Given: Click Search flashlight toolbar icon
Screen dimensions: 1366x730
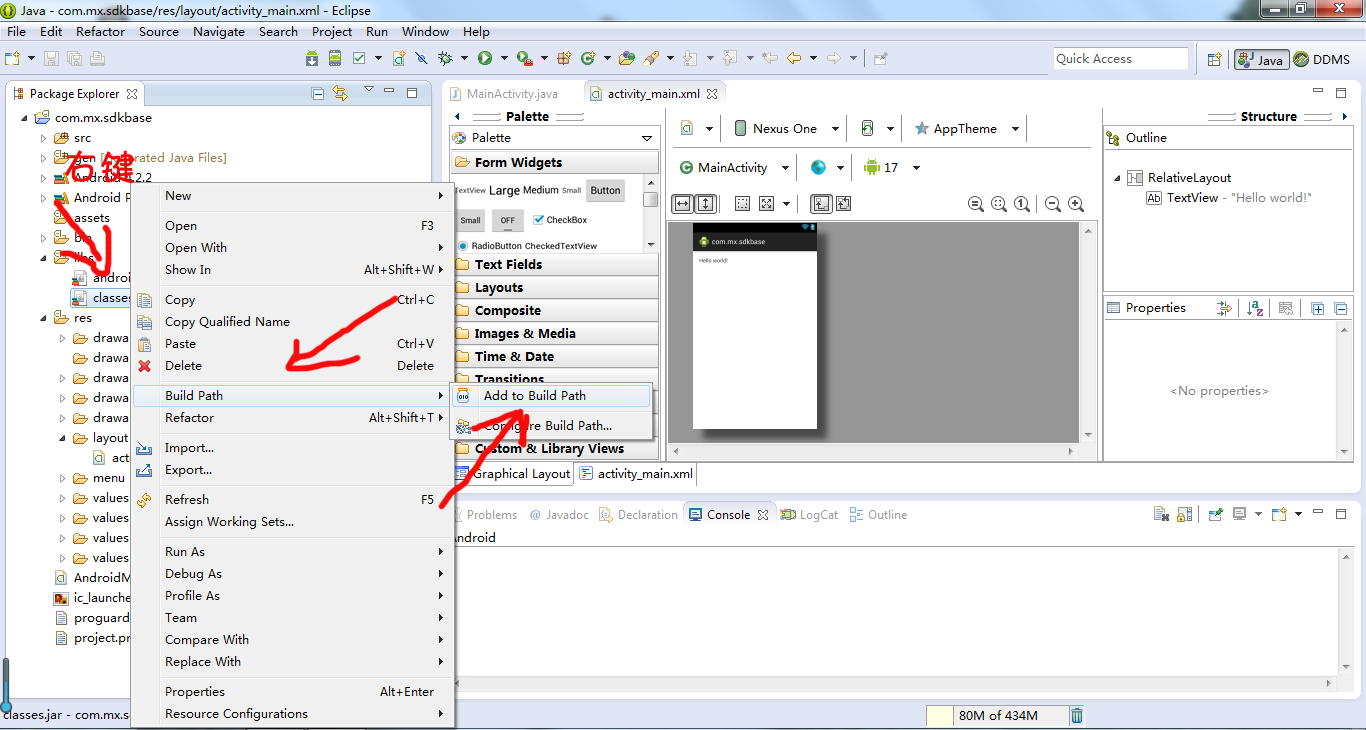Looking at the screenshot, I should (651, 58).
